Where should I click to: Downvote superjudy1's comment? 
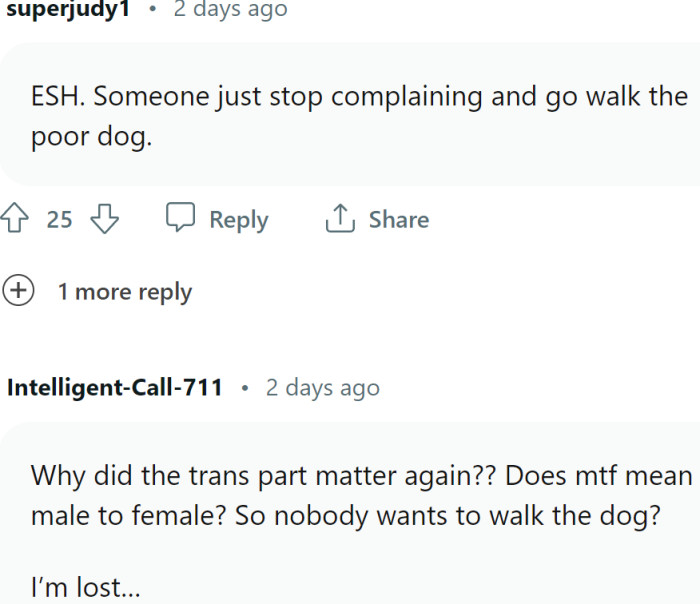coord(105,219)
